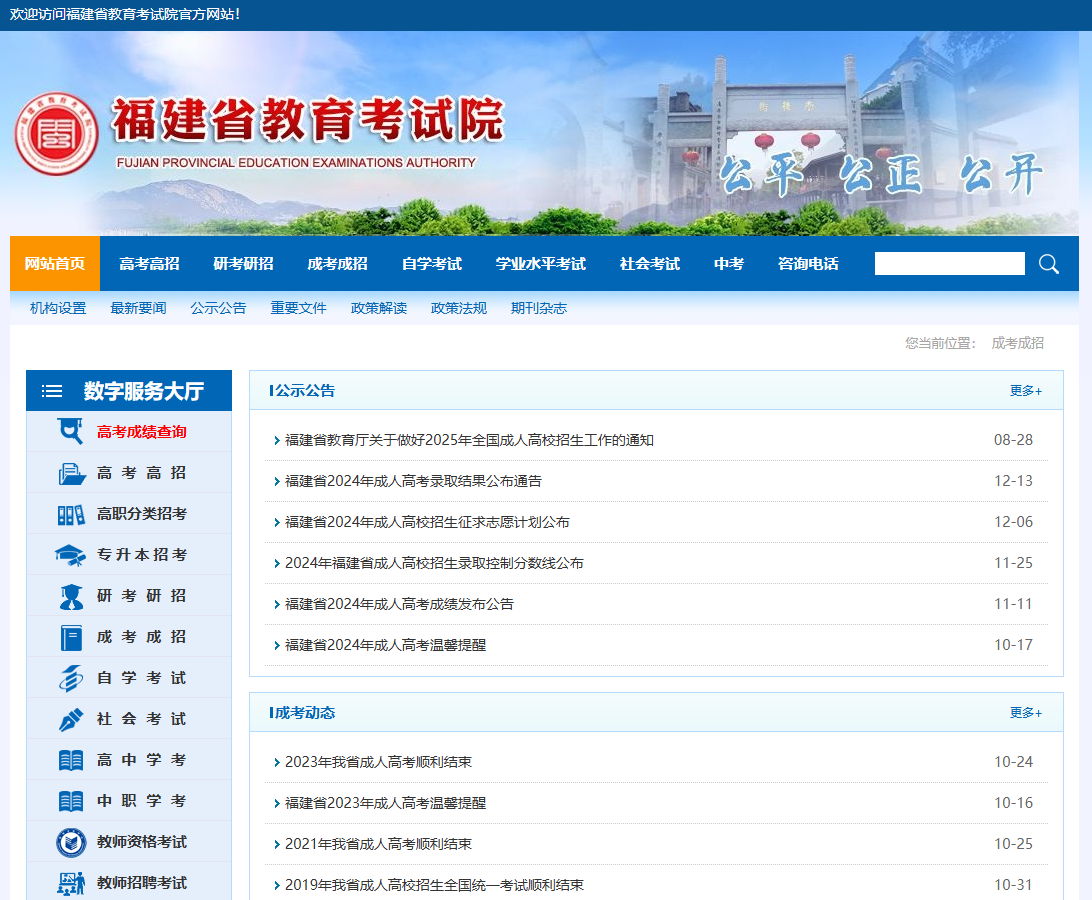Open 福建省2024年成人高考成绩发布公告

pyautogui.click(x=399, y=605)
